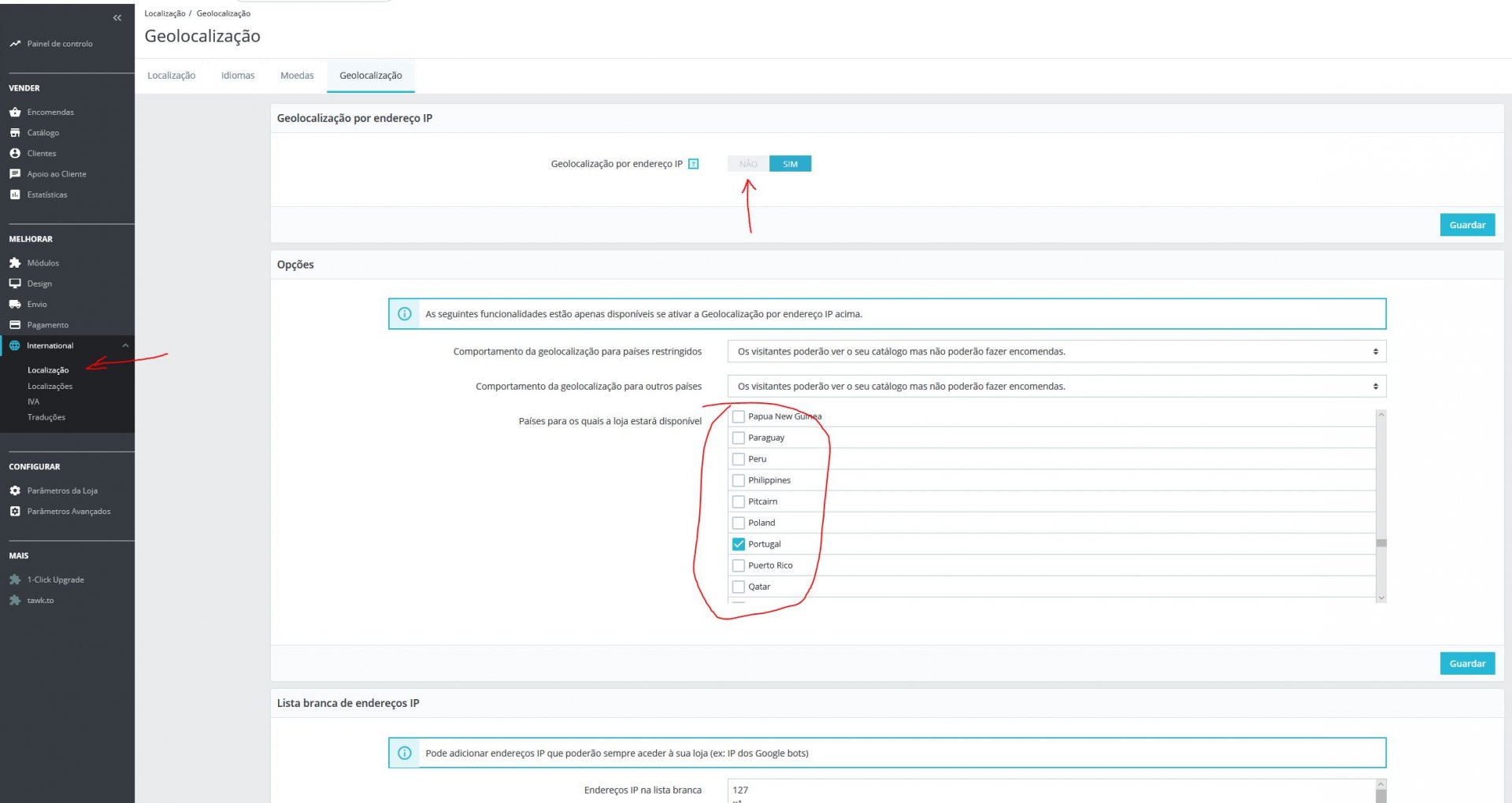Open Envio via the truck icon

(15, 304)
